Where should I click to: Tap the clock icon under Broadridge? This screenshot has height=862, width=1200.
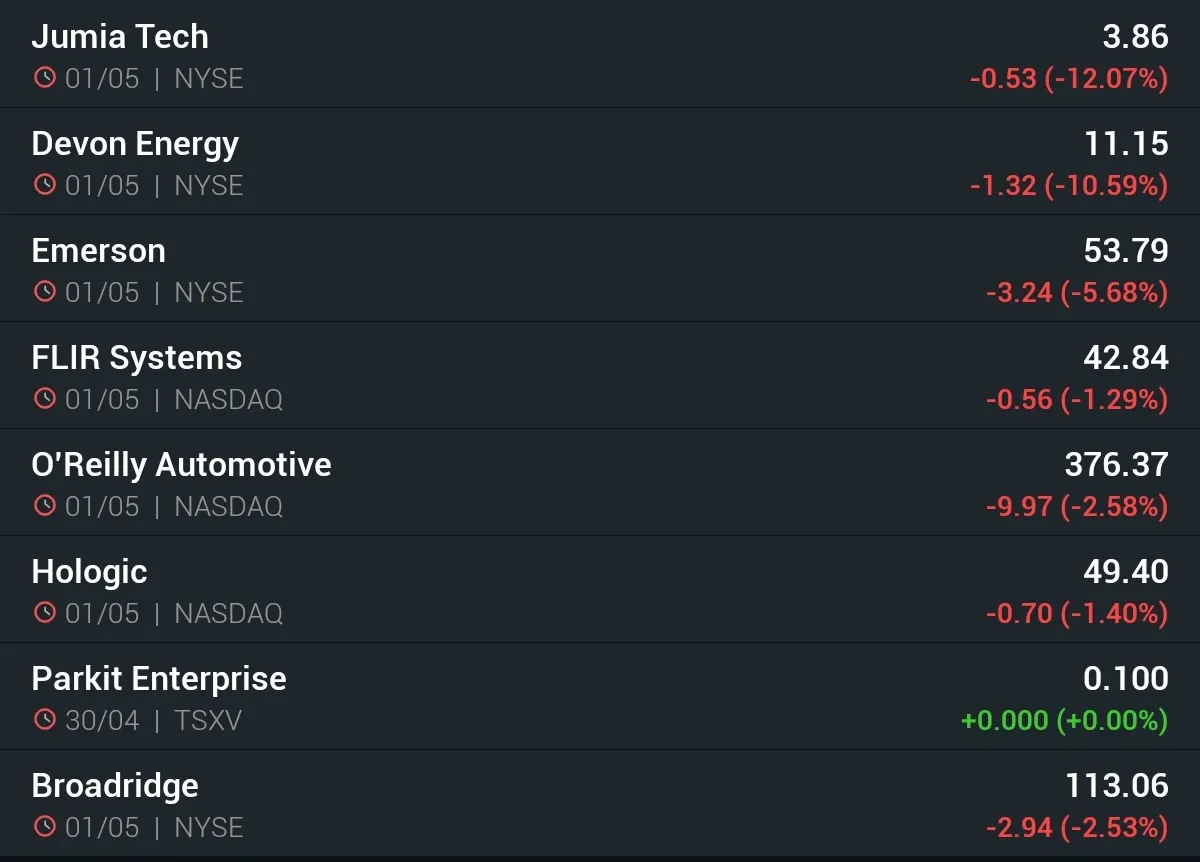(45, 827)
